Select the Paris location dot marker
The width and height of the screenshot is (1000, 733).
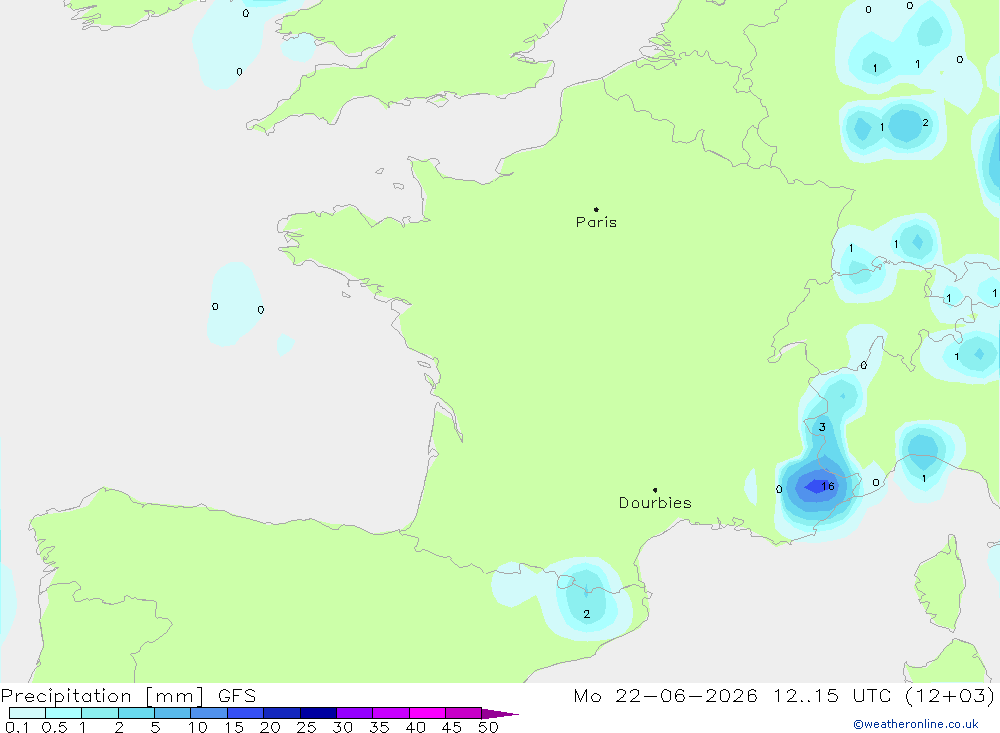pyautogui.click(x=596, y=209)
